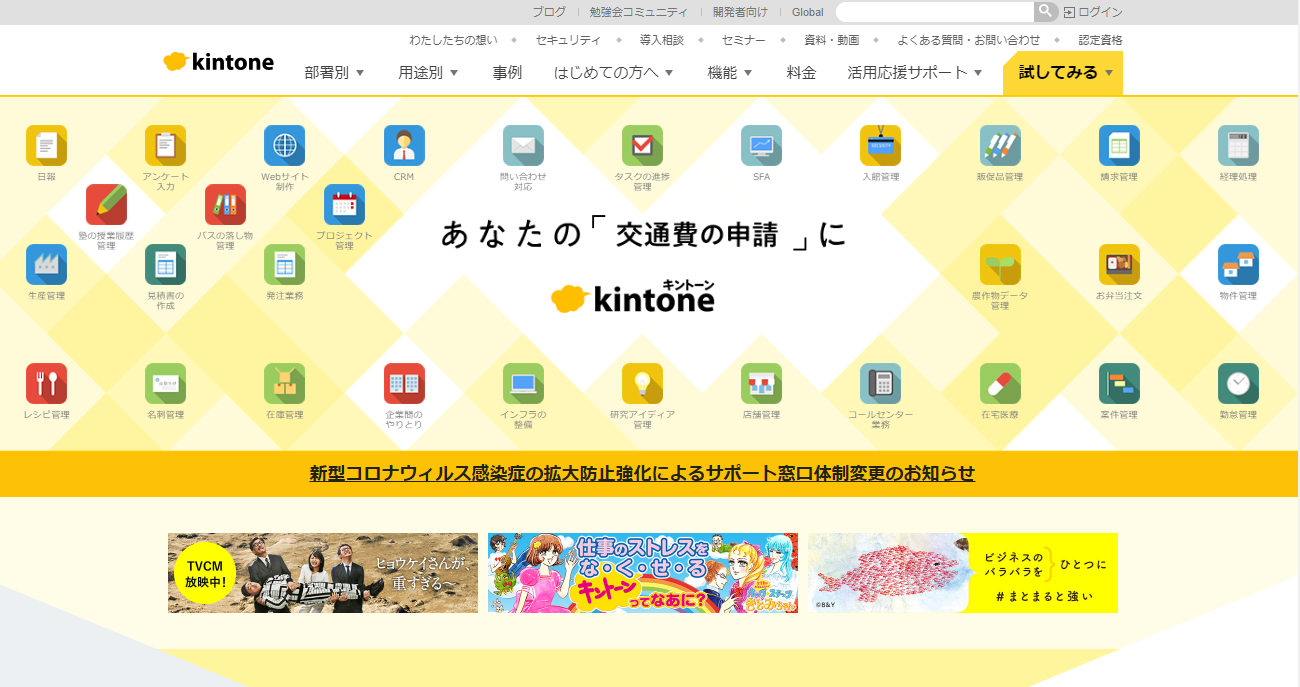Click into the header search field

pyautogui.click(x=934, y=11)
